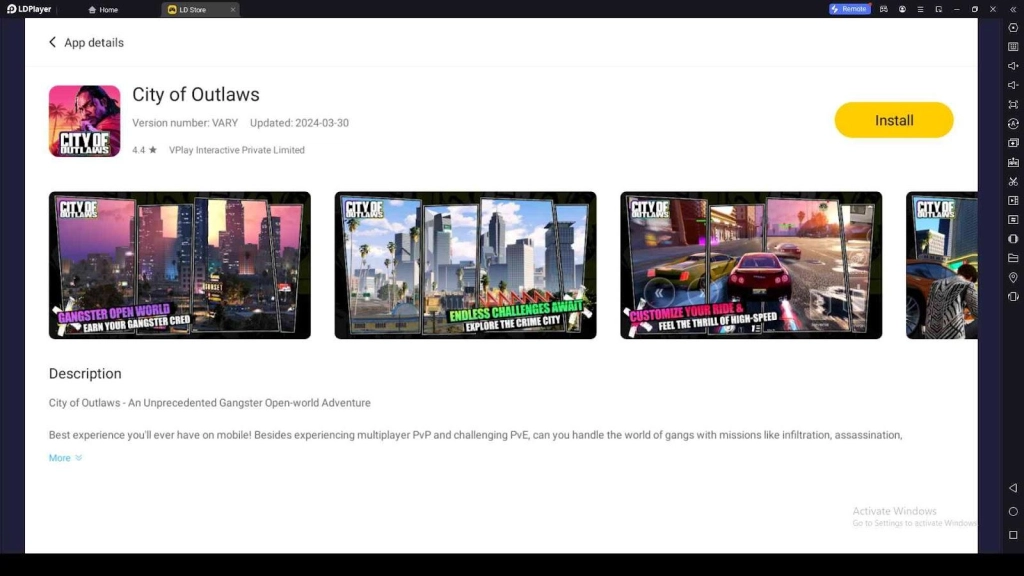Collapse the right sidebar with double chevron
1024x576 pixels.
1013,9
